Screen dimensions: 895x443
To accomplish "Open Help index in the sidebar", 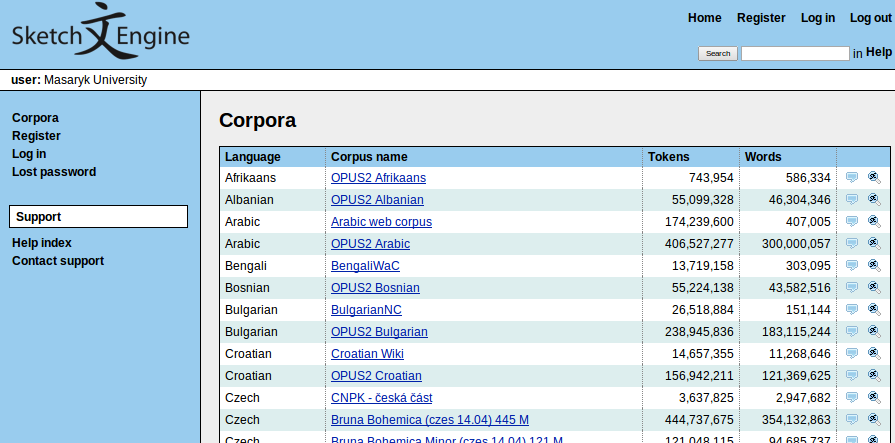I will [x=42, y=243].
